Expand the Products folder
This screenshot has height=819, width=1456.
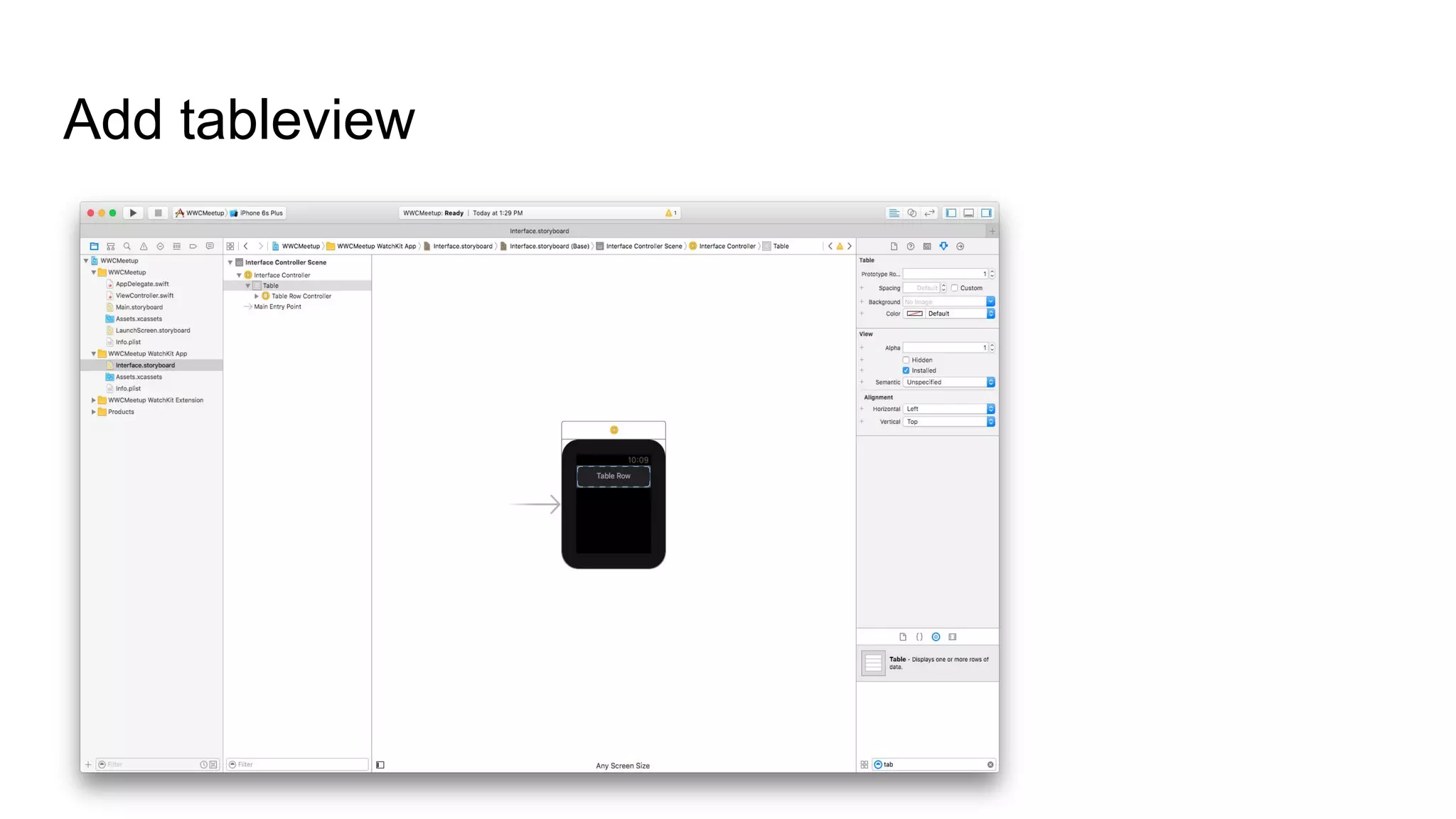click(93, 412)
